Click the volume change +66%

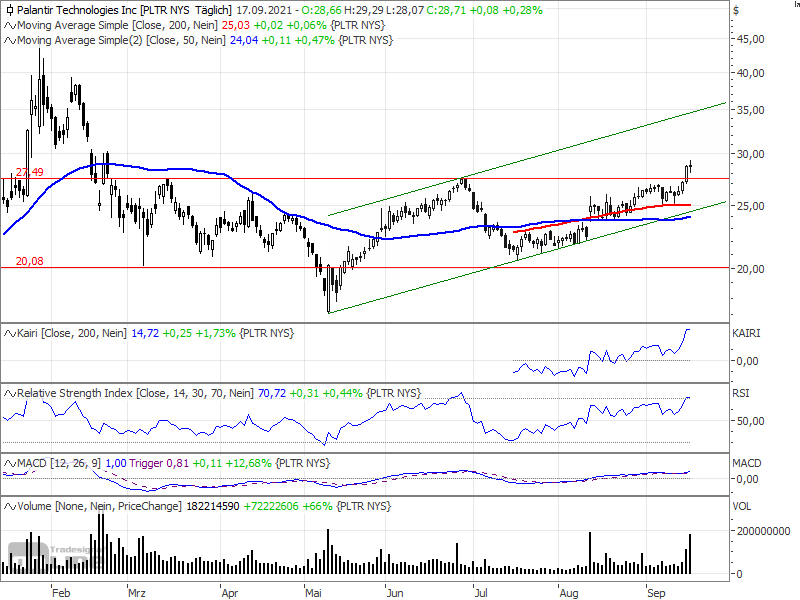(x=317, y=506)
